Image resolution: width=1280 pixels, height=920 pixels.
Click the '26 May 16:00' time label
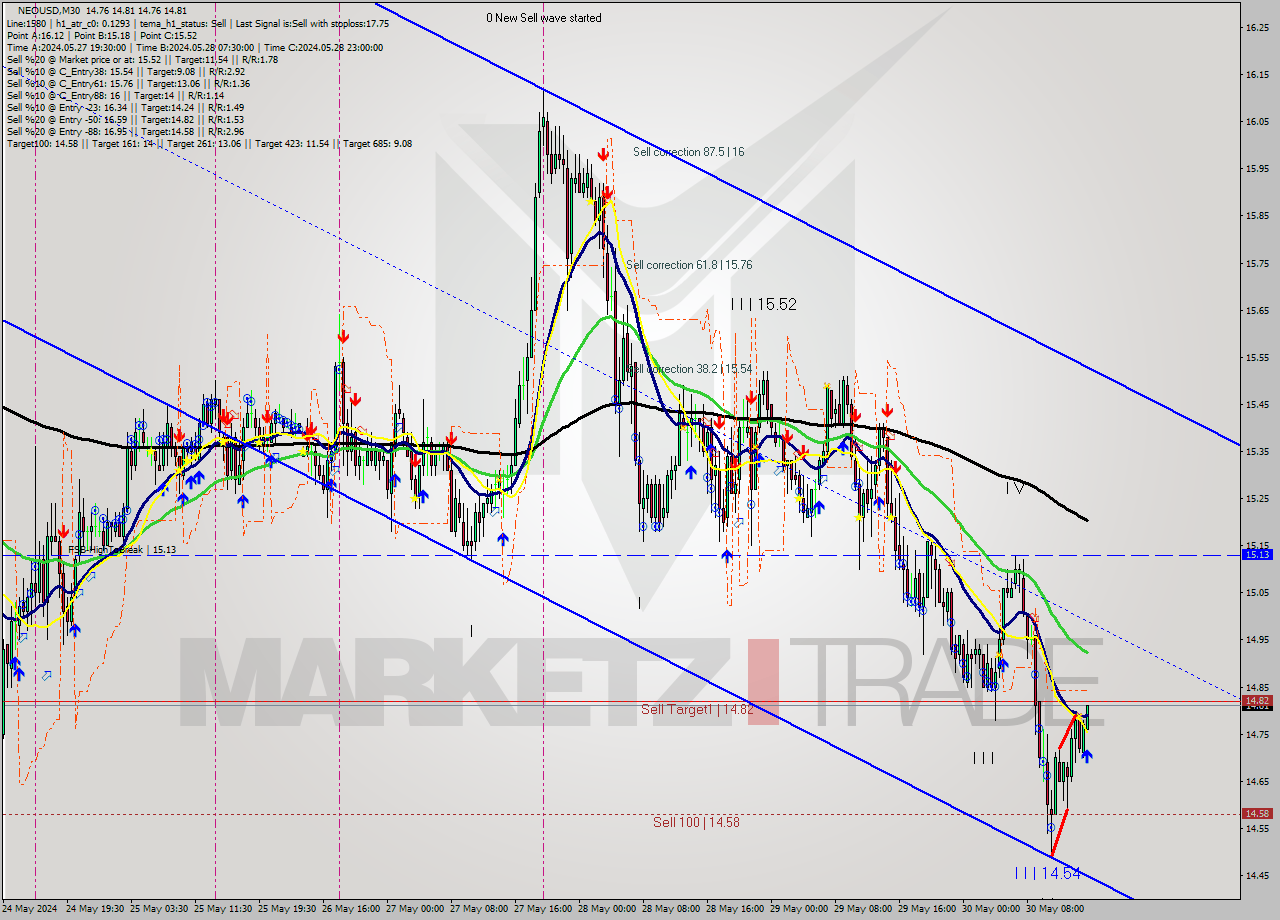[x=350, y=909]
